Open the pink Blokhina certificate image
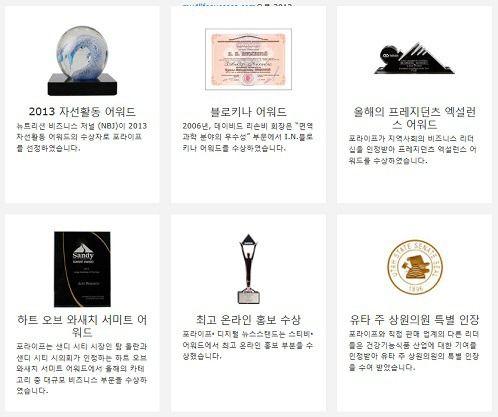 click(x=249, y=59)
